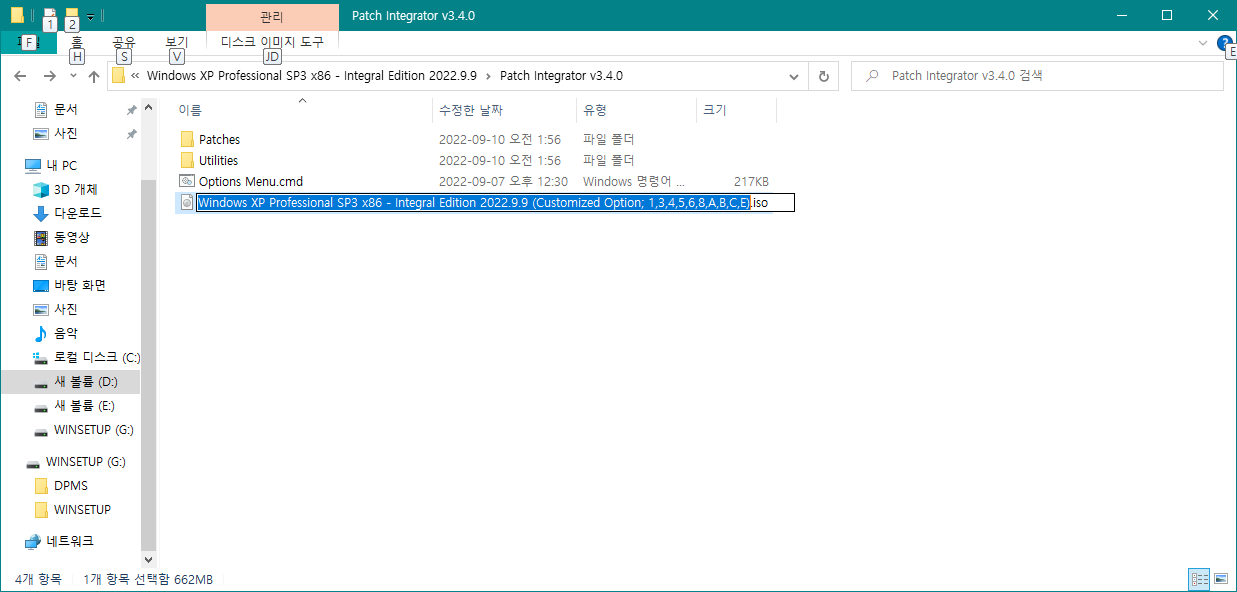Open the DPMS folder in sidebar

(x=70, y=485)
